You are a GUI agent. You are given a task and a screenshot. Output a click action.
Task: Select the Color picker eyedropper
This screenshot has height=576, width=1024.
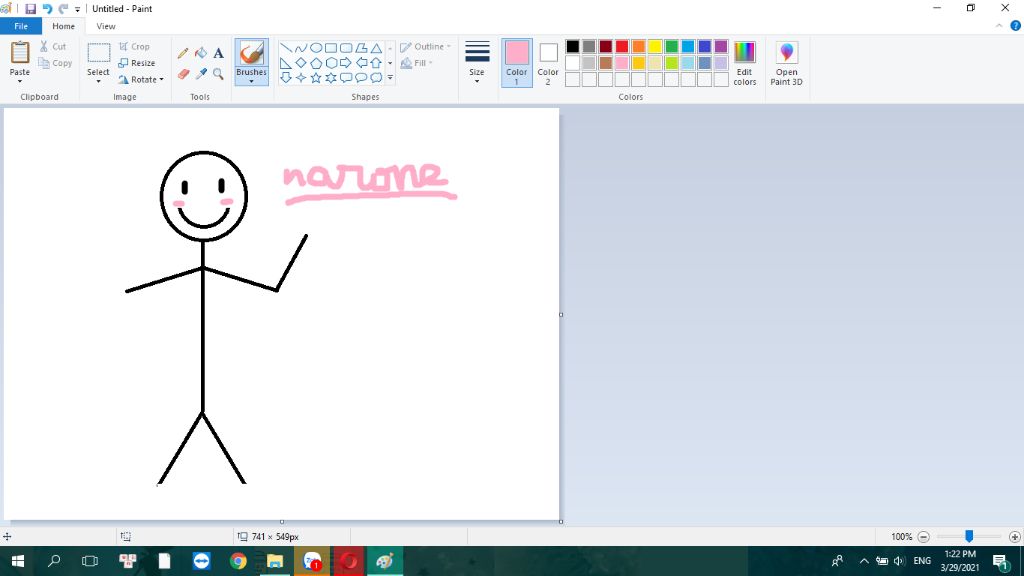(200, 74)
